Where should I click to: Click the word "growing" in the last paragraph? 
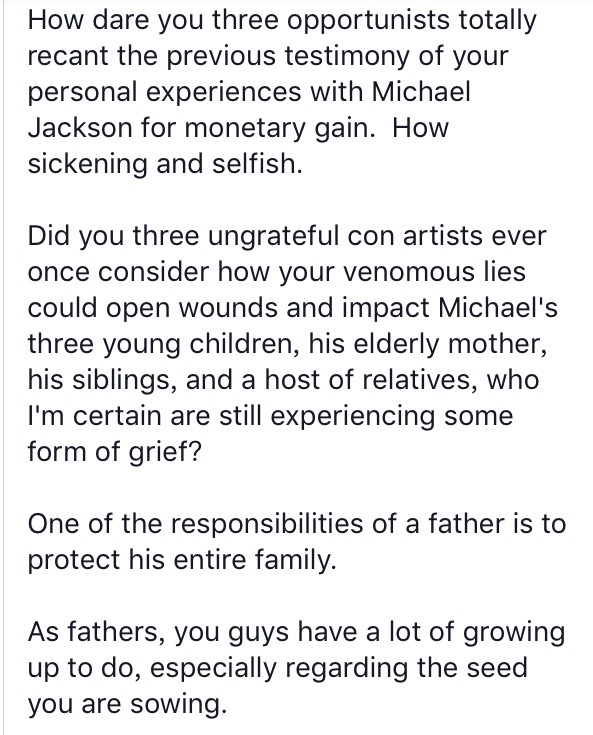514,634
